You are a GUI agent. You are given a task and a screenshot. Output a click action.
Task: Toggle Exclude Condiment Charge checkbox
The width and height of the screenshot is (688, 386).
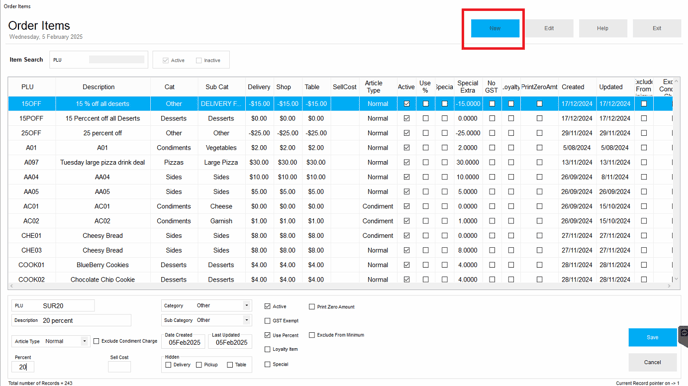(96, 341)
